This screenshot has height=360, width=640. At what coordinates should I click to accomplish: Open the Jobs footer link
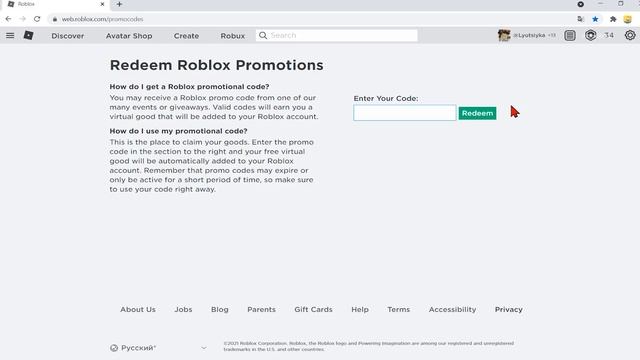[x=183, y=309]
